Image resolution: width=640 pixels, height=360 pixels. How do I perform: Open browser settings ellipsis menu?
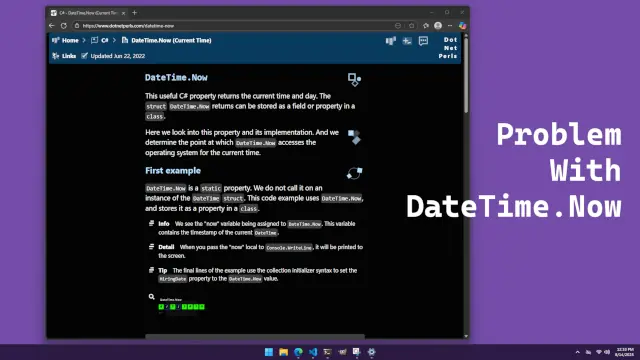[450, 26]
